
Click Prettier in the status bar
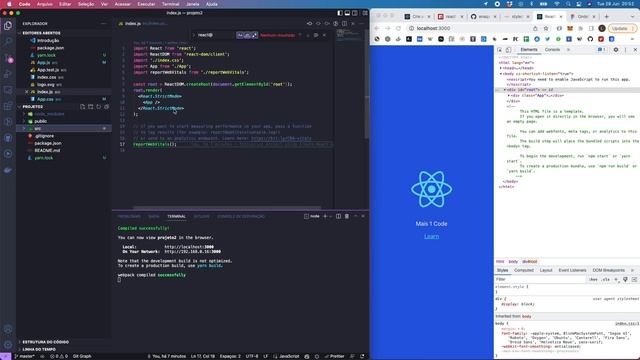(335, 356)
